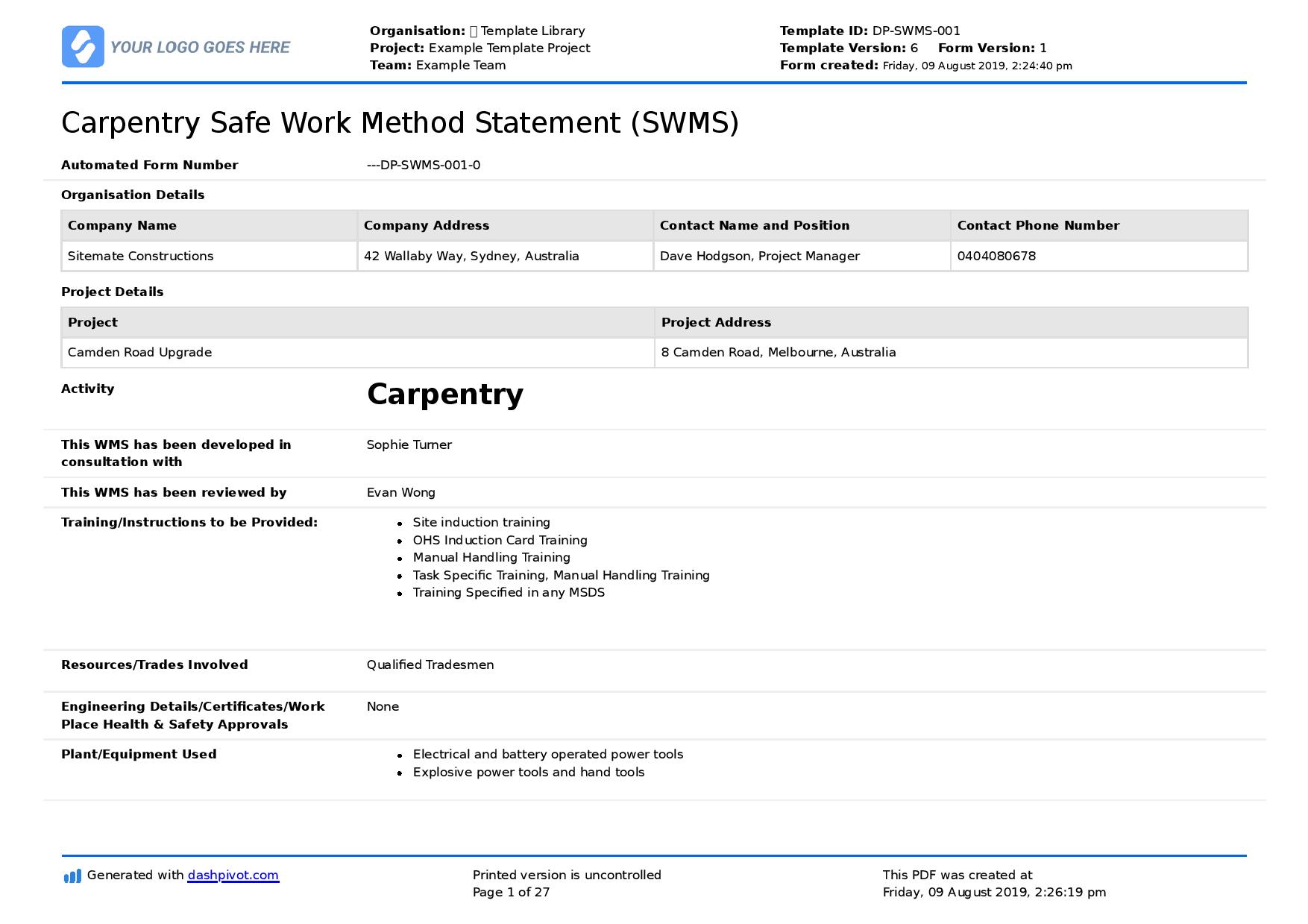Image resolution: width=1308 pixels, height=924 pixels.
Task: Click the 'Resources/Trades Involved' label
Action: pos(154,665)
